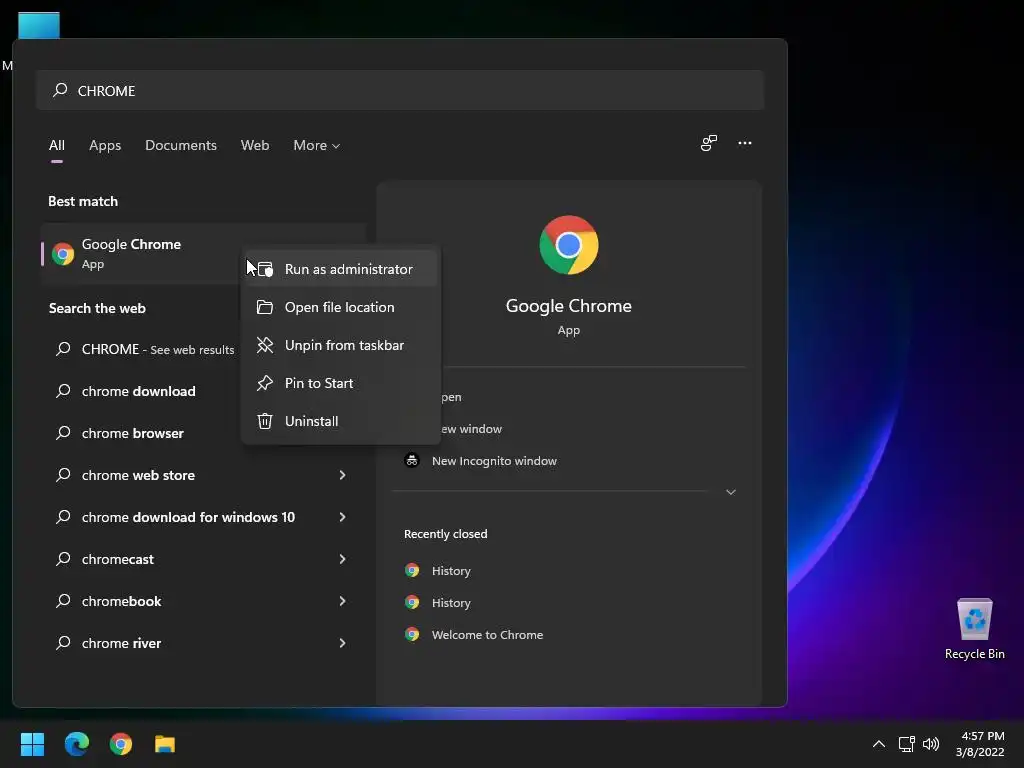This screenshot has height=768, width=1024.
Task: Click the search feedback people icon
Action: coord(709,143)
